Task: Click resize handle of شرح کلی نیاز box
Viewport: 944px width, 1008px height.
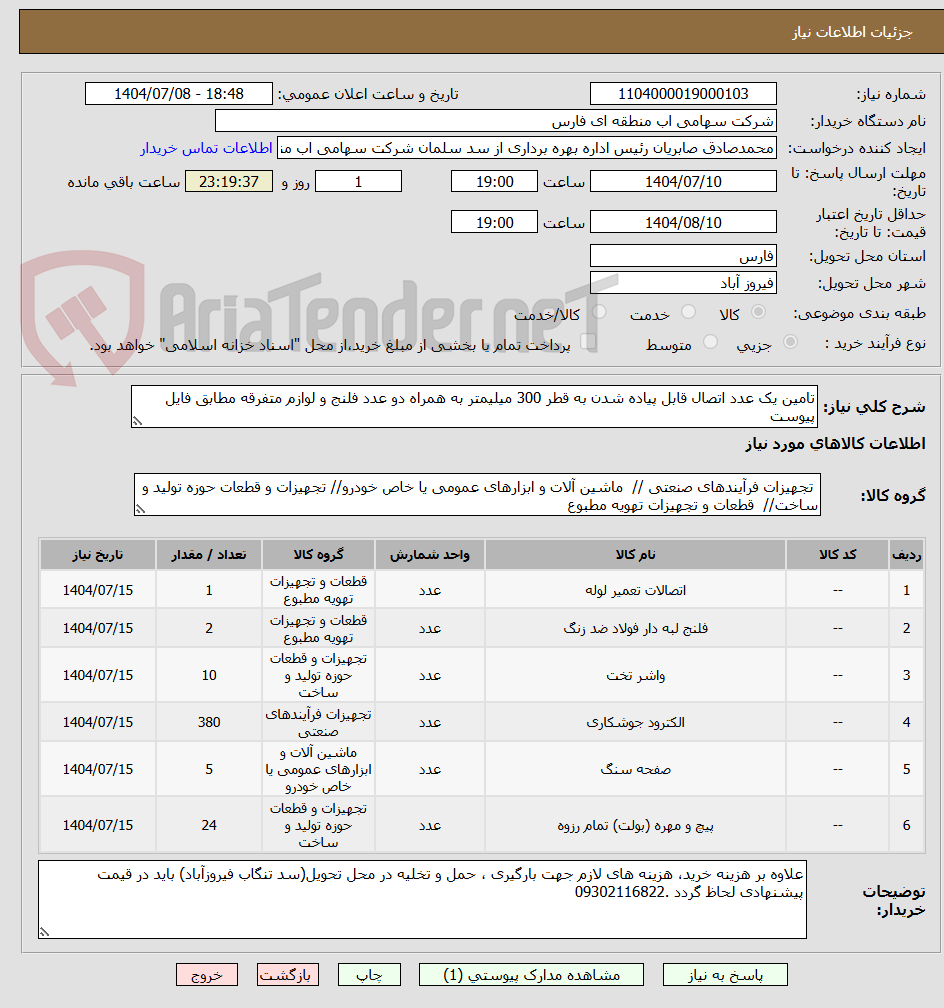Action: coord(137,421)
